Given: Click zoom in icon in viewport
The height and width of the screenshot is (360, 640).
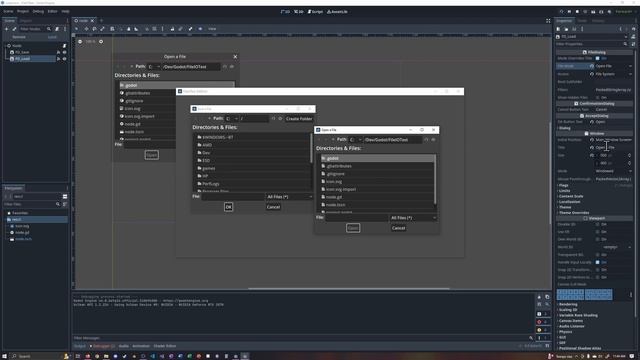Looking at the screenshot, I should (x=101, y=41).
